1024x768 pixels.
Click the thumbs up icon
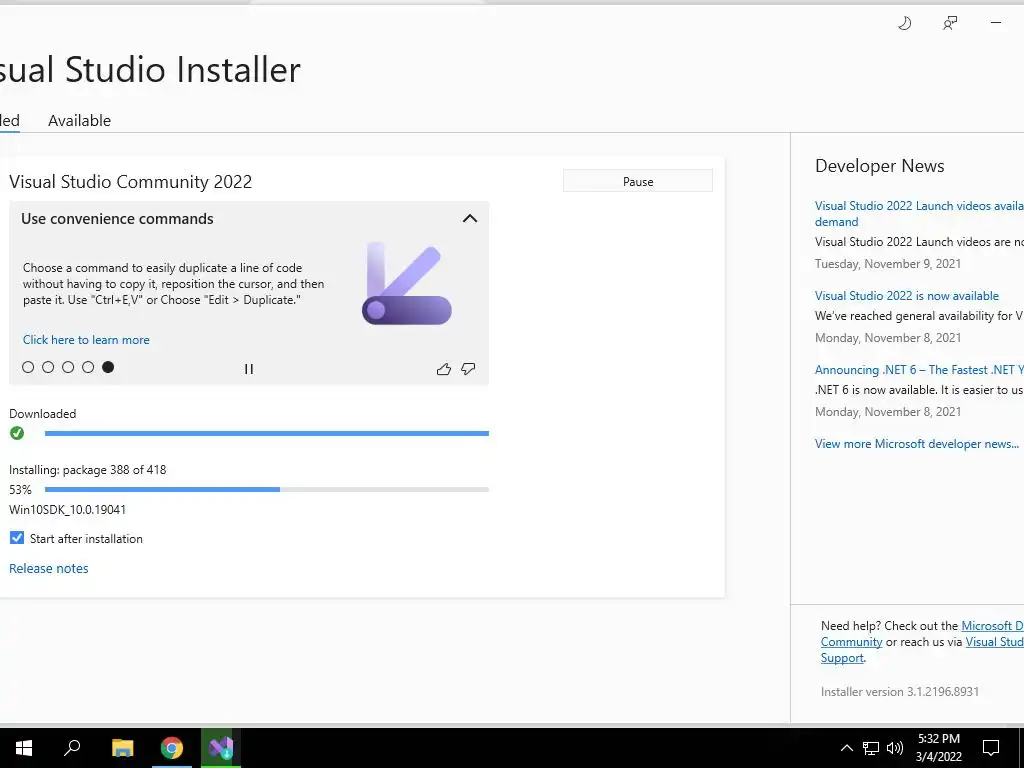(x=444, y=369)
